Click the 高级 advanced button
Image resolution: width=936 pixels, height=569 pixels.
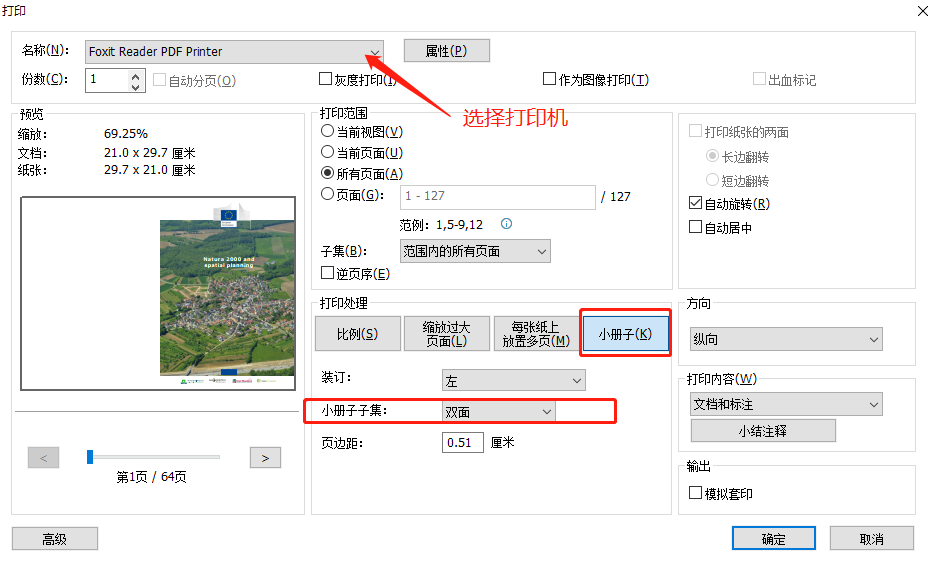(55, 539)
